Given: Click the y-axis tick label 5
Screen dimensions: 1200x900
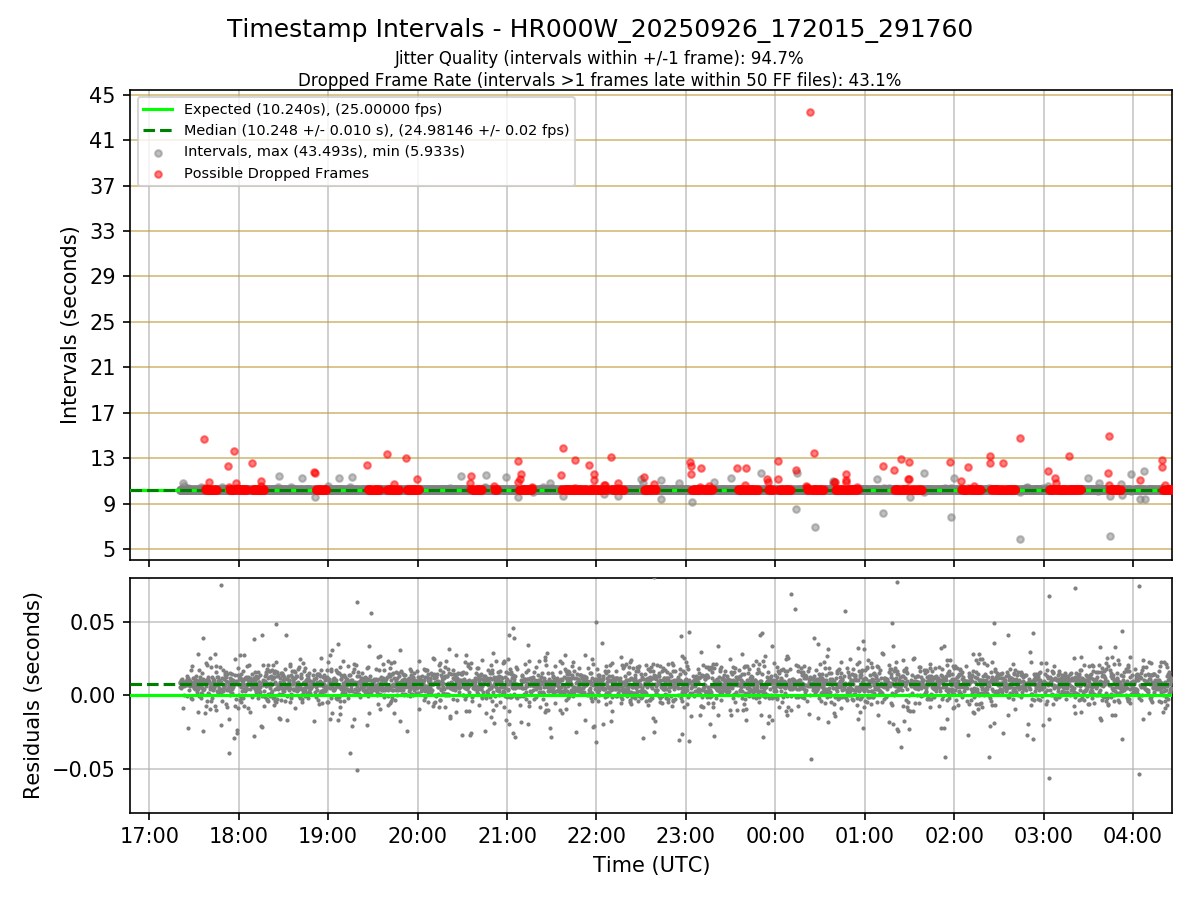Looking at the screenshot, I should (x=110, y=550).
